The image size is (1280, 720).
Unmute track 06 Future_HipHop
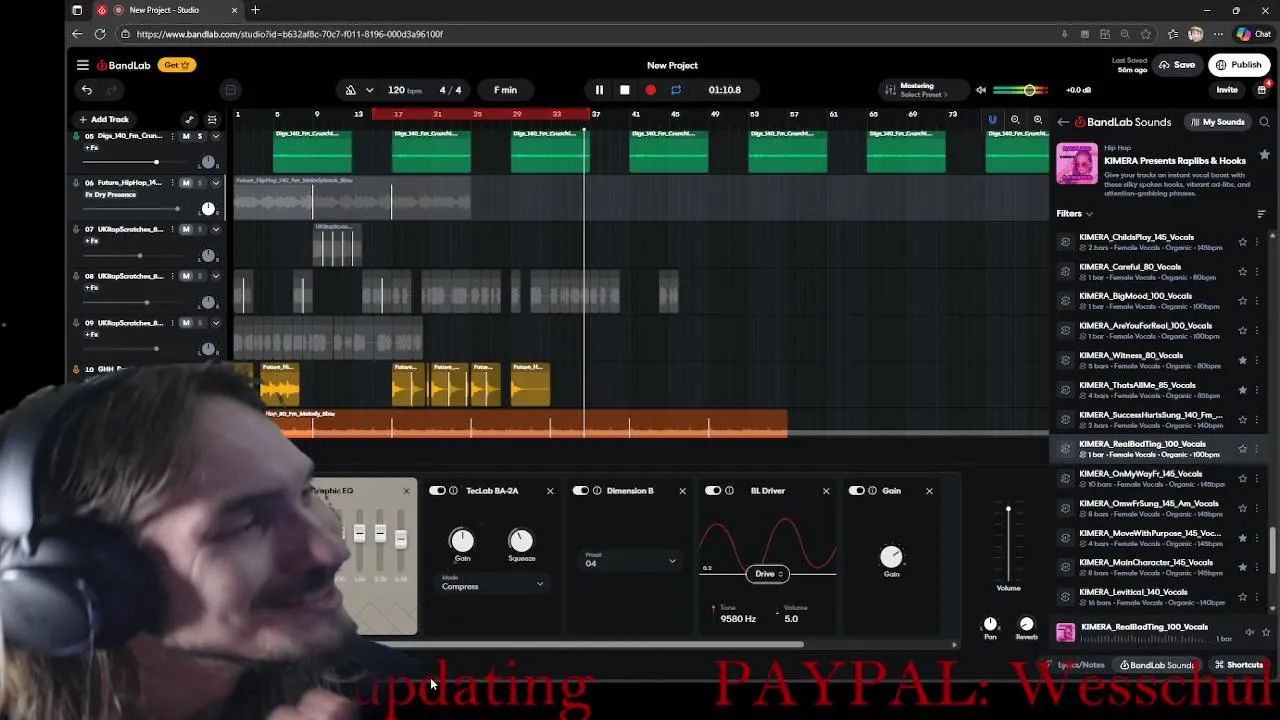186,183
